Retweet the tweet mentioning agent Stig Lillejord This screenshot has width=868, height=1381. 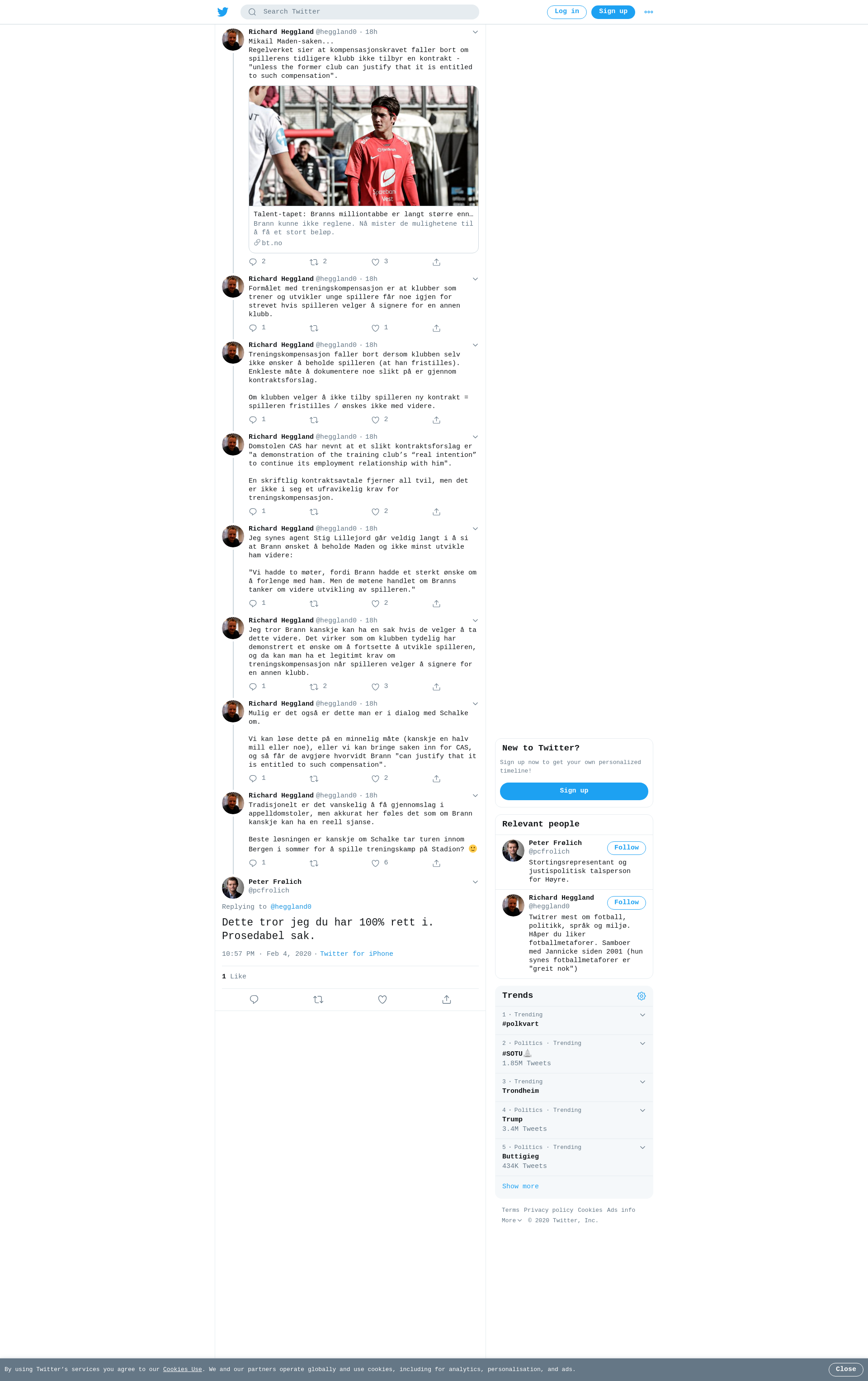tap(314, 604)
